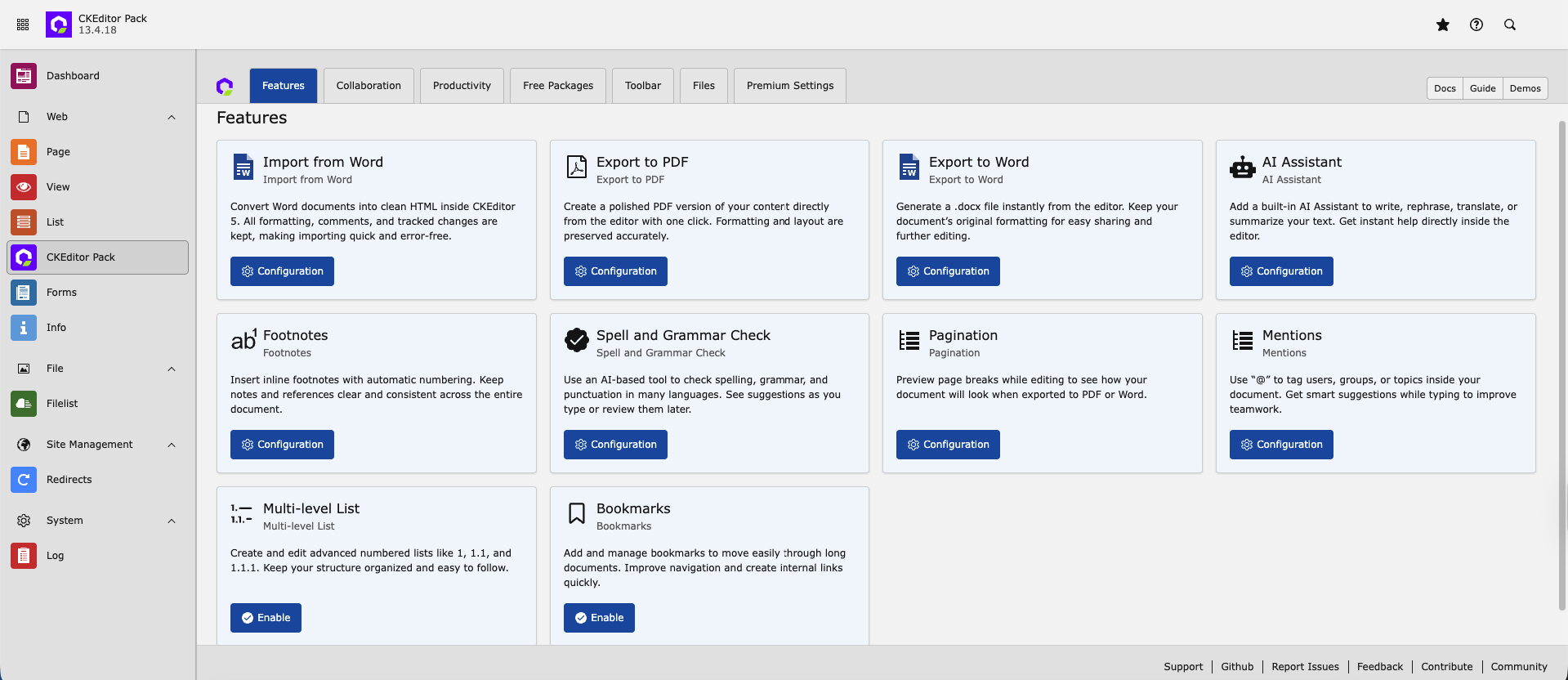Click the Report Issues footer link
Screen dimensions: 1568x680
coord(1305,667)
